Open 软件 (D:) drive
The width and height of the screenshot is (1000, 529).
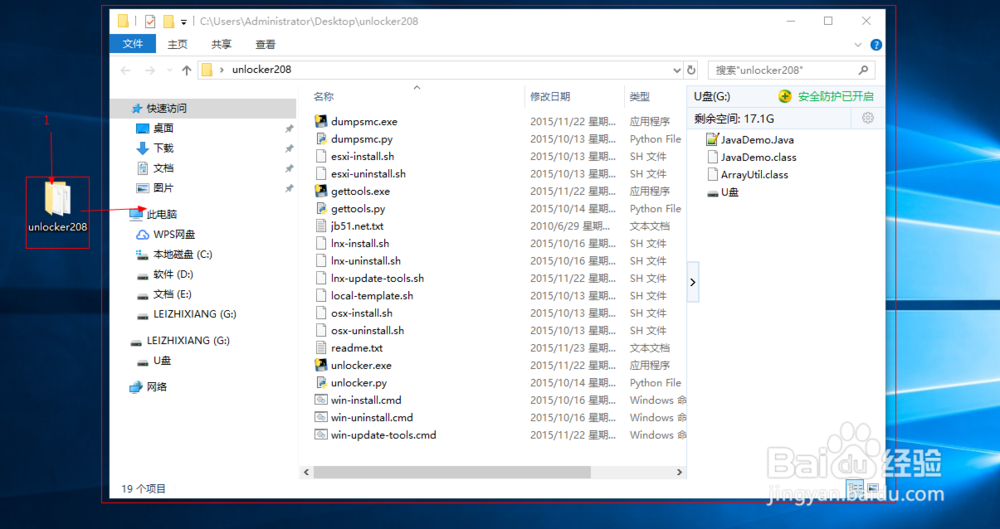click(x=165, y=274)
